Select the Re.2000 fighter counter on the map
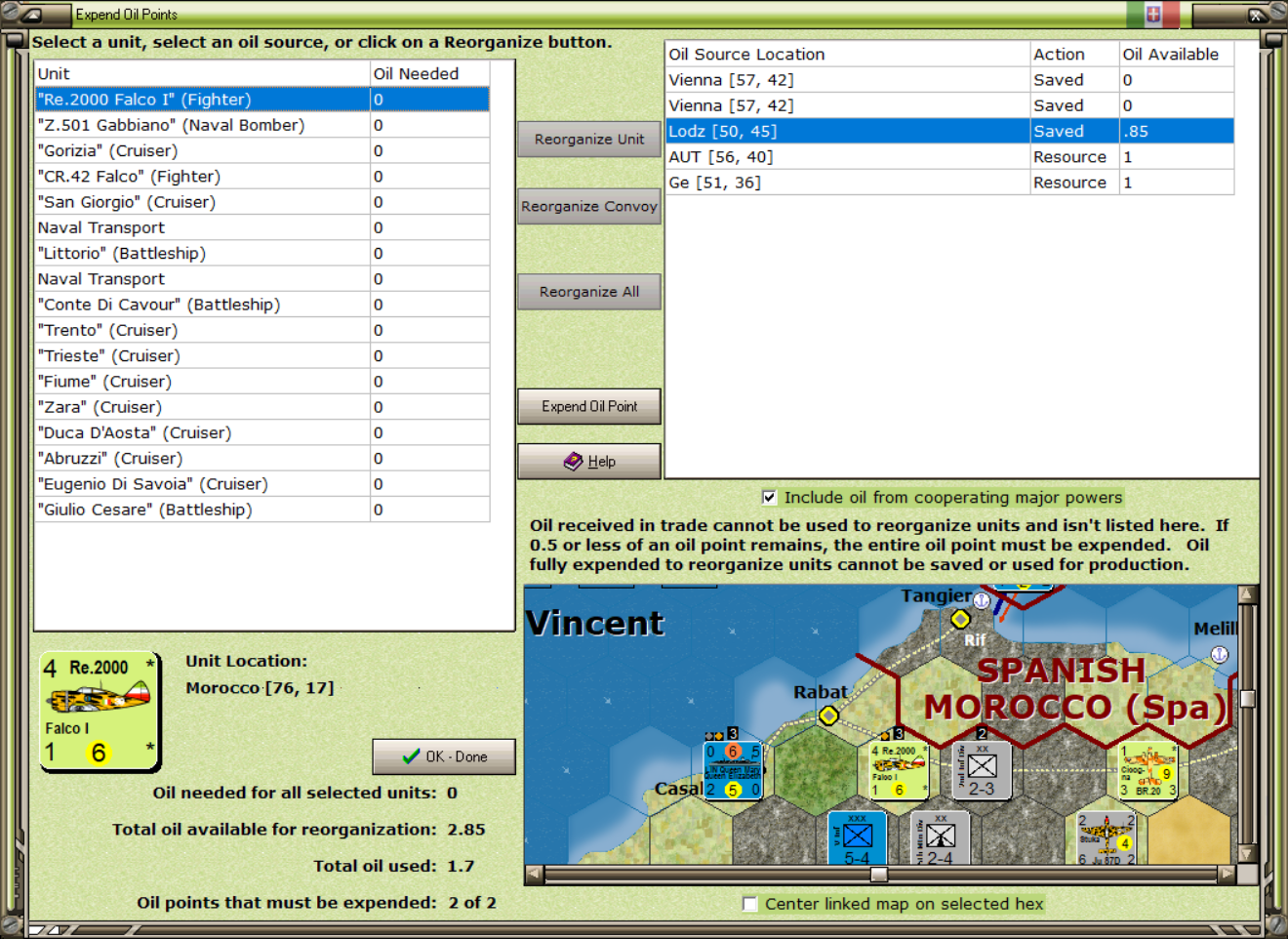This screenshot has height=939, width=1288. point(899,770)
